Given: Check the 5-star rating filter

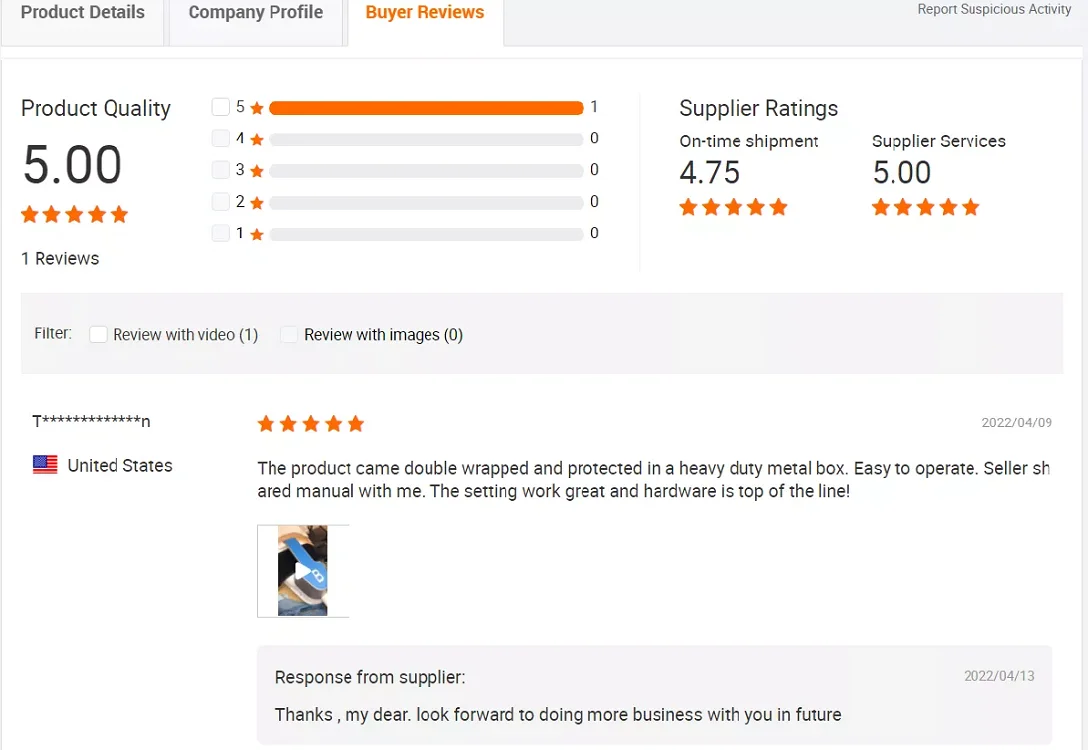Looking at the screenshot, I should coord(221,107).
